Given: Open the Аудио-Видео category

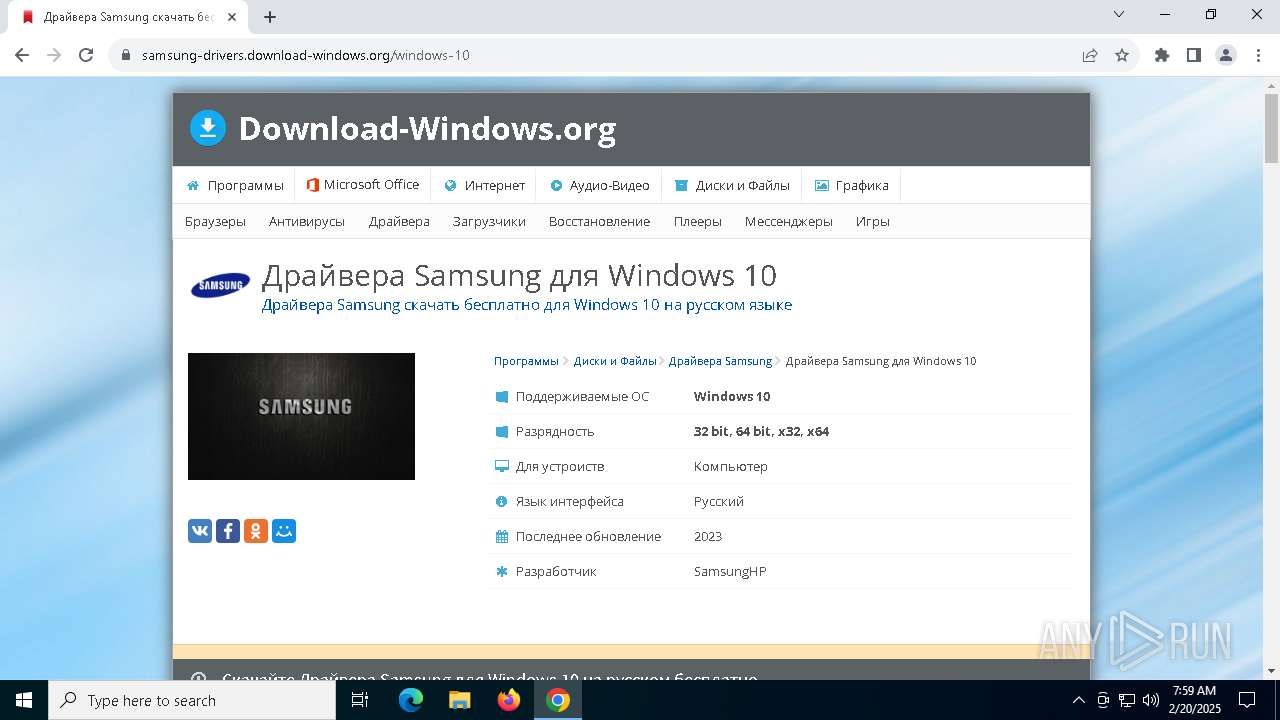Looking at the screenshot, I should (600, 185).
